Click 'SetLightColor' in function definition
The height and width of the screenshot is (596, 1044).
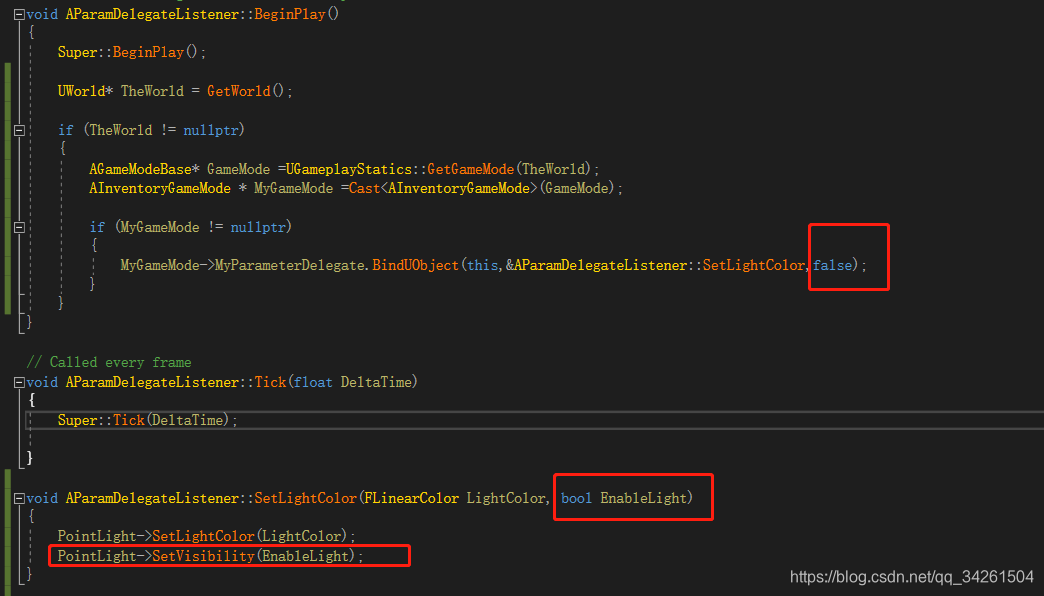(x=306, y=498)
